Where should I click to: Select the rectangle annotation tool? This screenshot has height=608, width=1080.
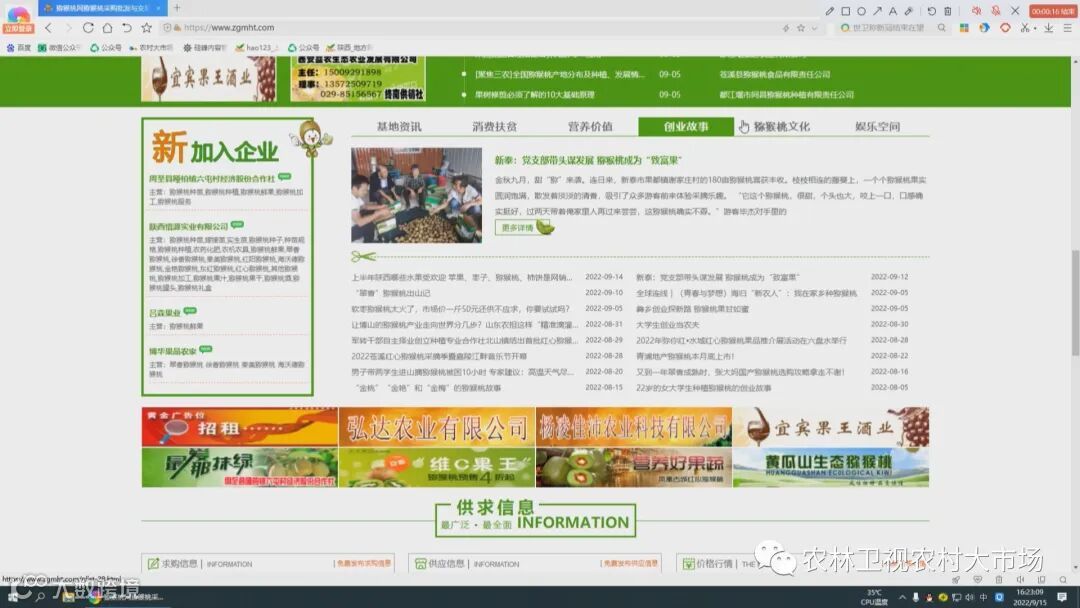click(845, 11)
